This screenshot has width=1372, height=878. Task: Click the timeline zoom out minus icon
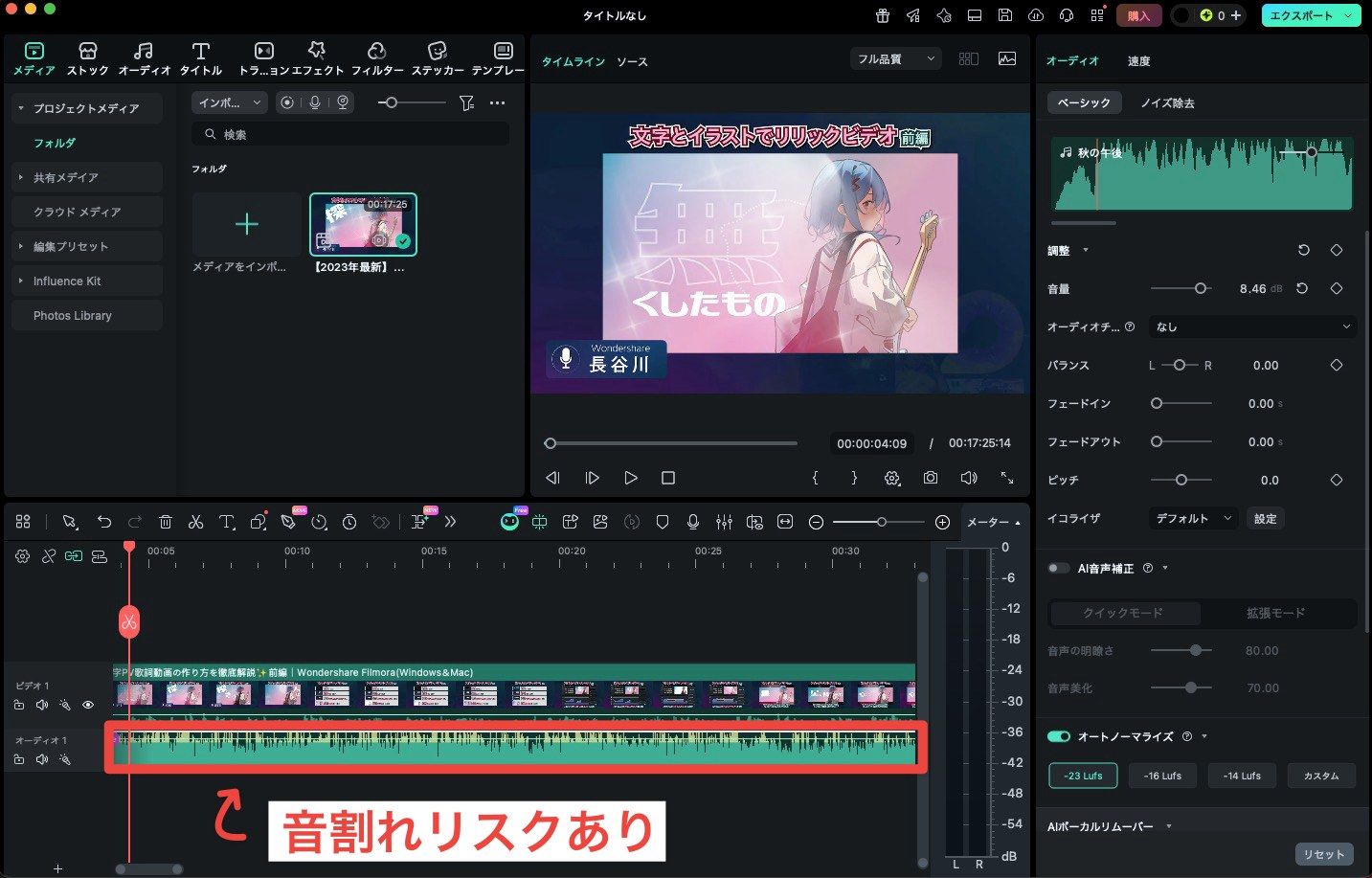coord(816,522)
